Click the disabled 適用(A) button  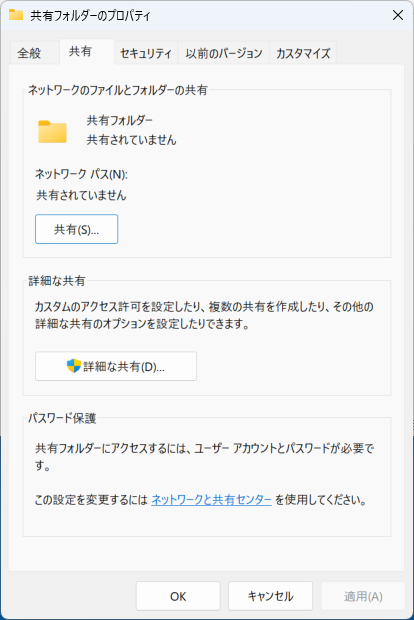(x=363, y=596)
